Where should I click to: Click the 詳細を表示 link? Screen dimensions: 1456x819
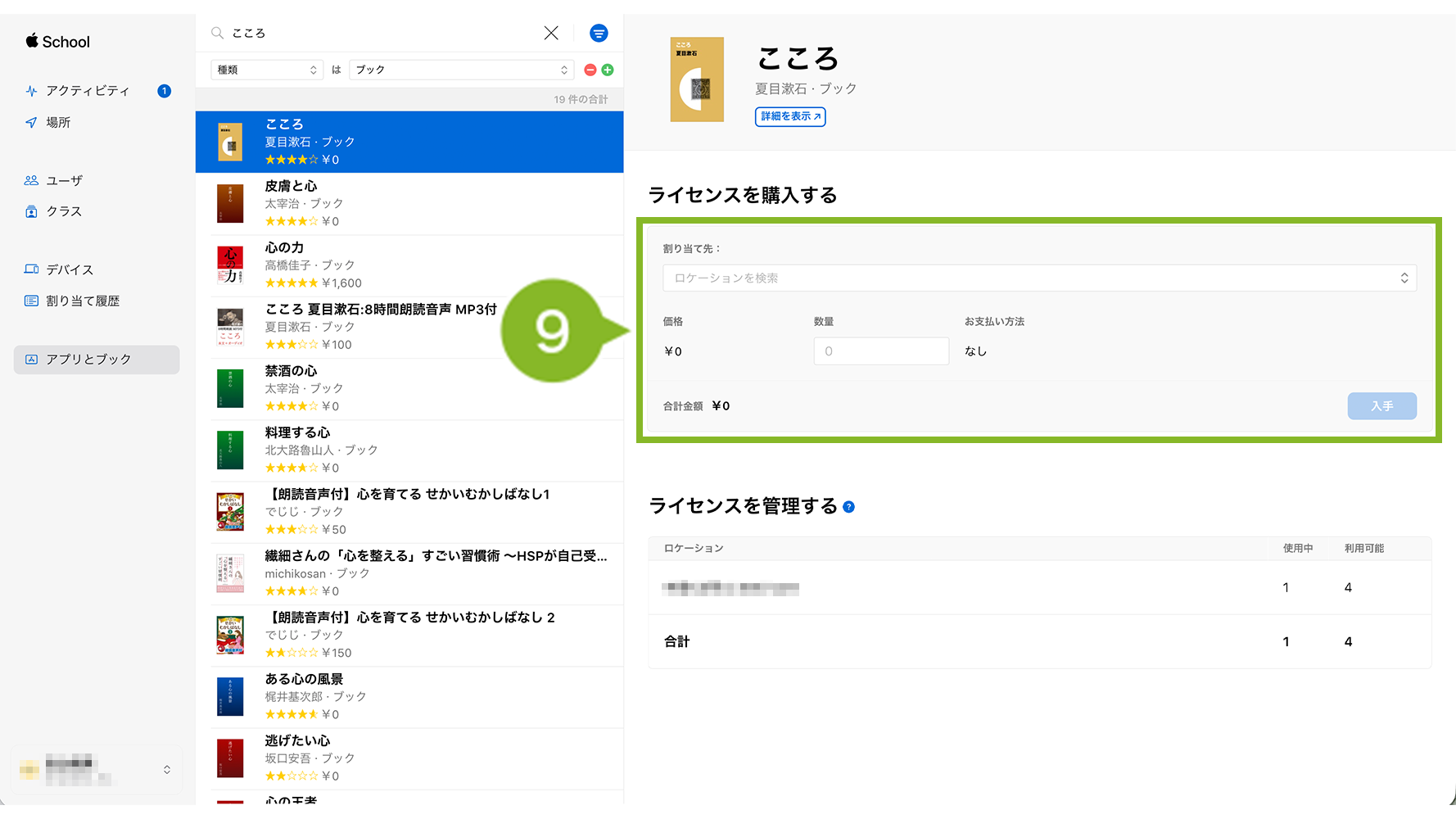(789, 116)
